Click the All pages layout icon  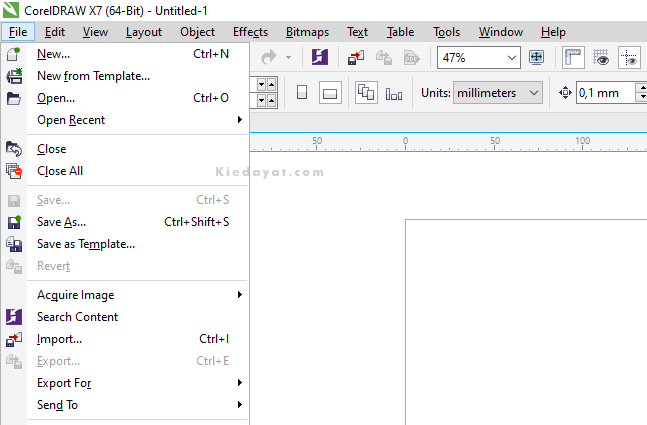[366, 92]
